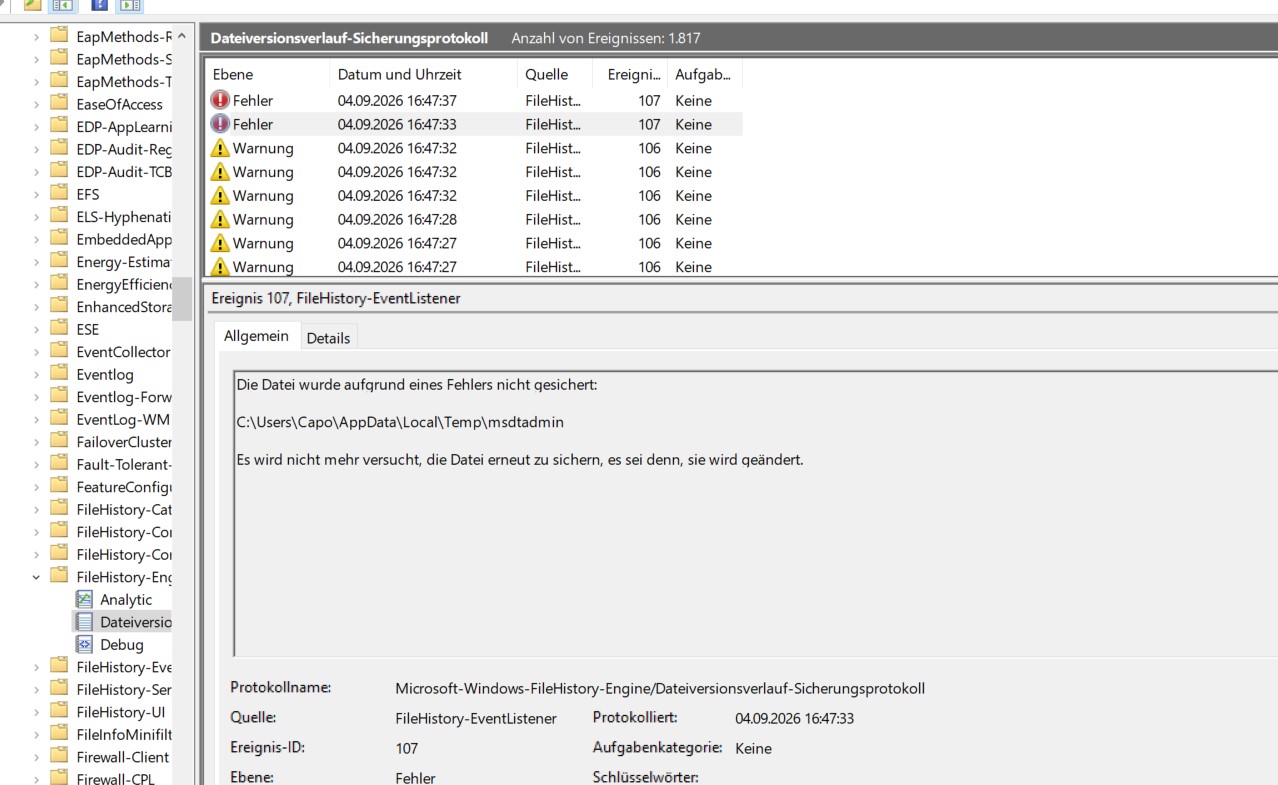Image resolution: width=1278 pixels, height=785 pixels.
Task: Expand the ESE tree node
Action: (x=37, y=329)
